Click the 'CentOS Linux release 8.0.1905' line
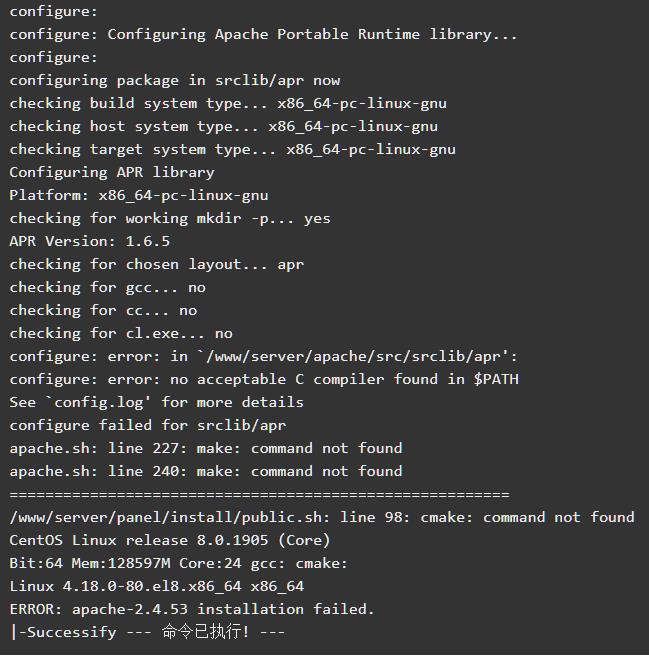Screen dimensions: 649x656 tap(170, 540)
